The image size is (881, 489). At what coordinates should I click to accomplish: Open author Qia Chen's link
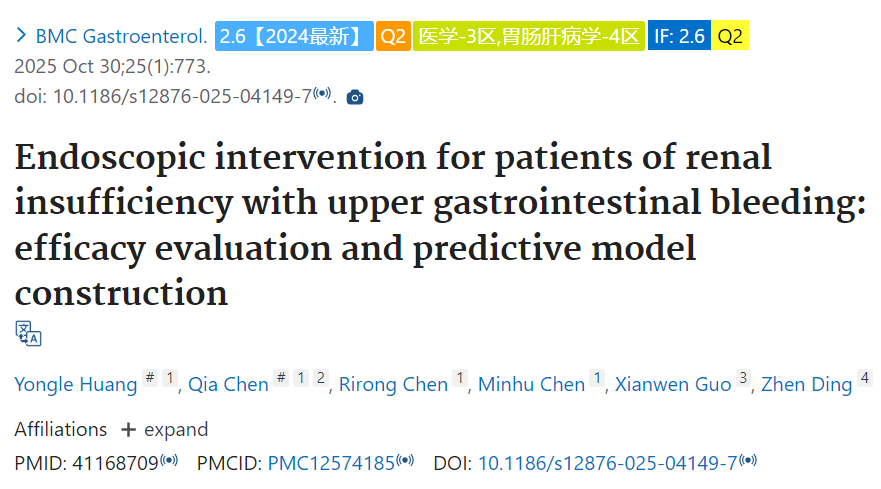pos(228,384)
